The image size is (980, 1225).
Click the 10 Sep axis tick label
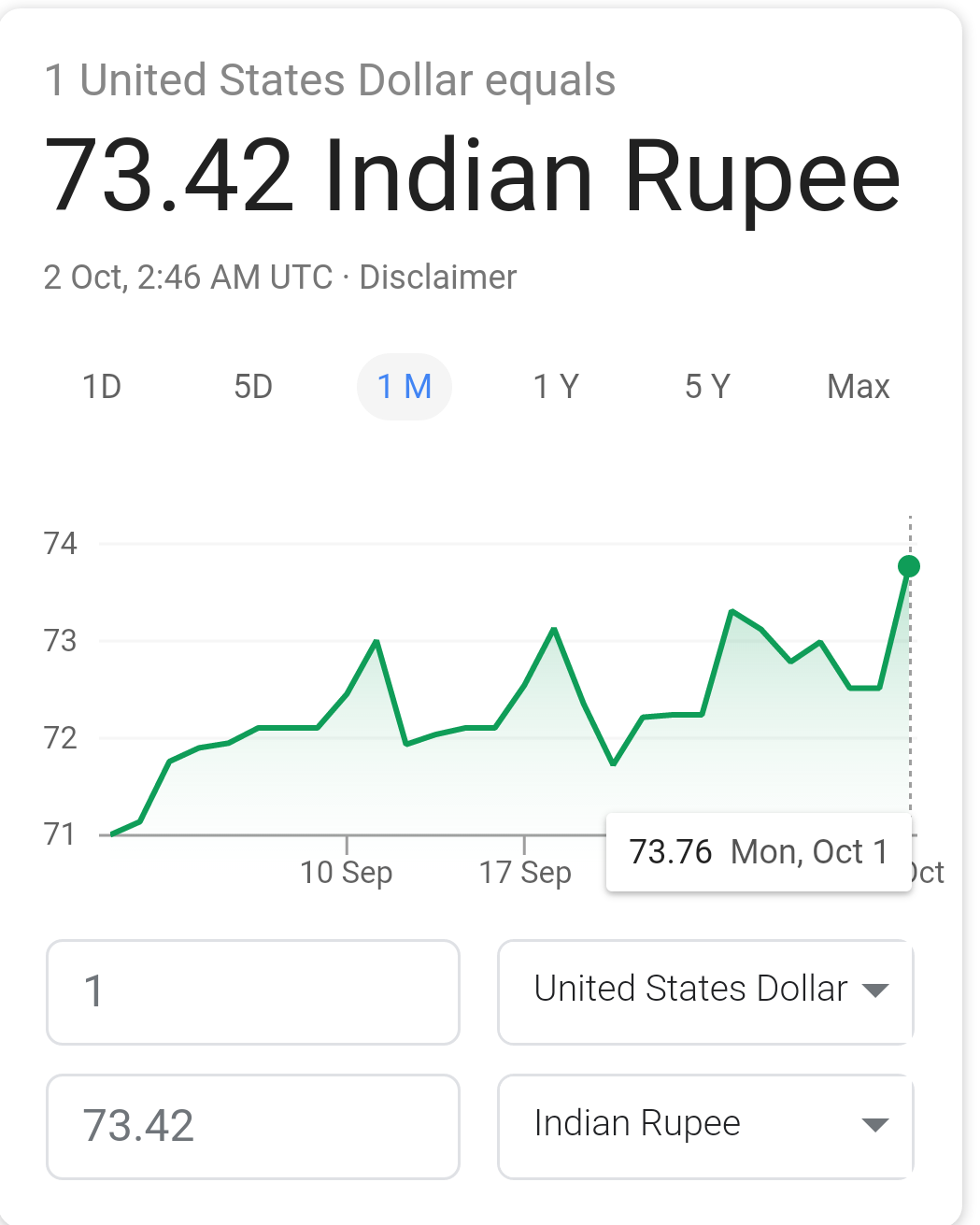(347, 873)
